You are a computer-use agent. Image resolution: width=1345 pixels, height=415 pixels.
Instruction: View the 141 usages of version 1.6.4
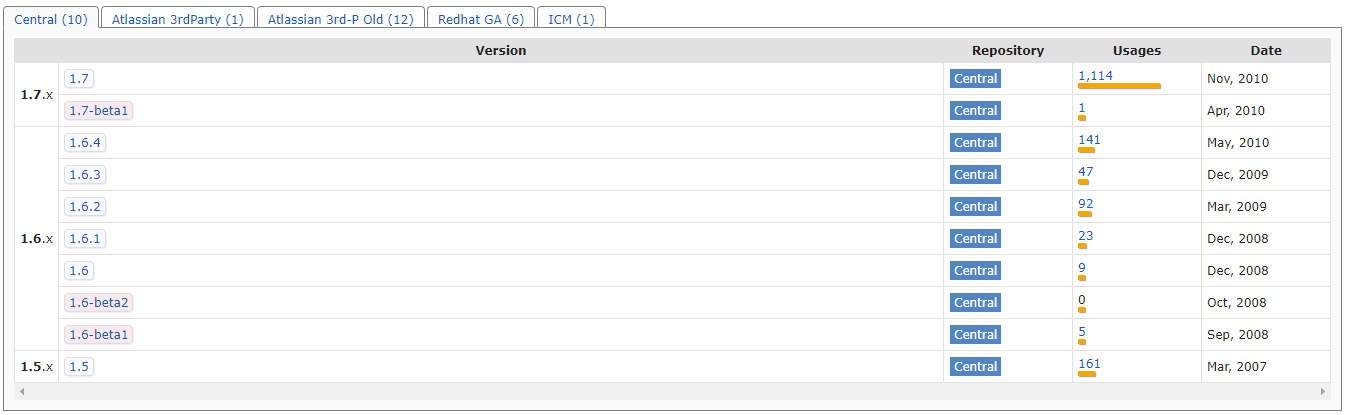coord(1089,139)
